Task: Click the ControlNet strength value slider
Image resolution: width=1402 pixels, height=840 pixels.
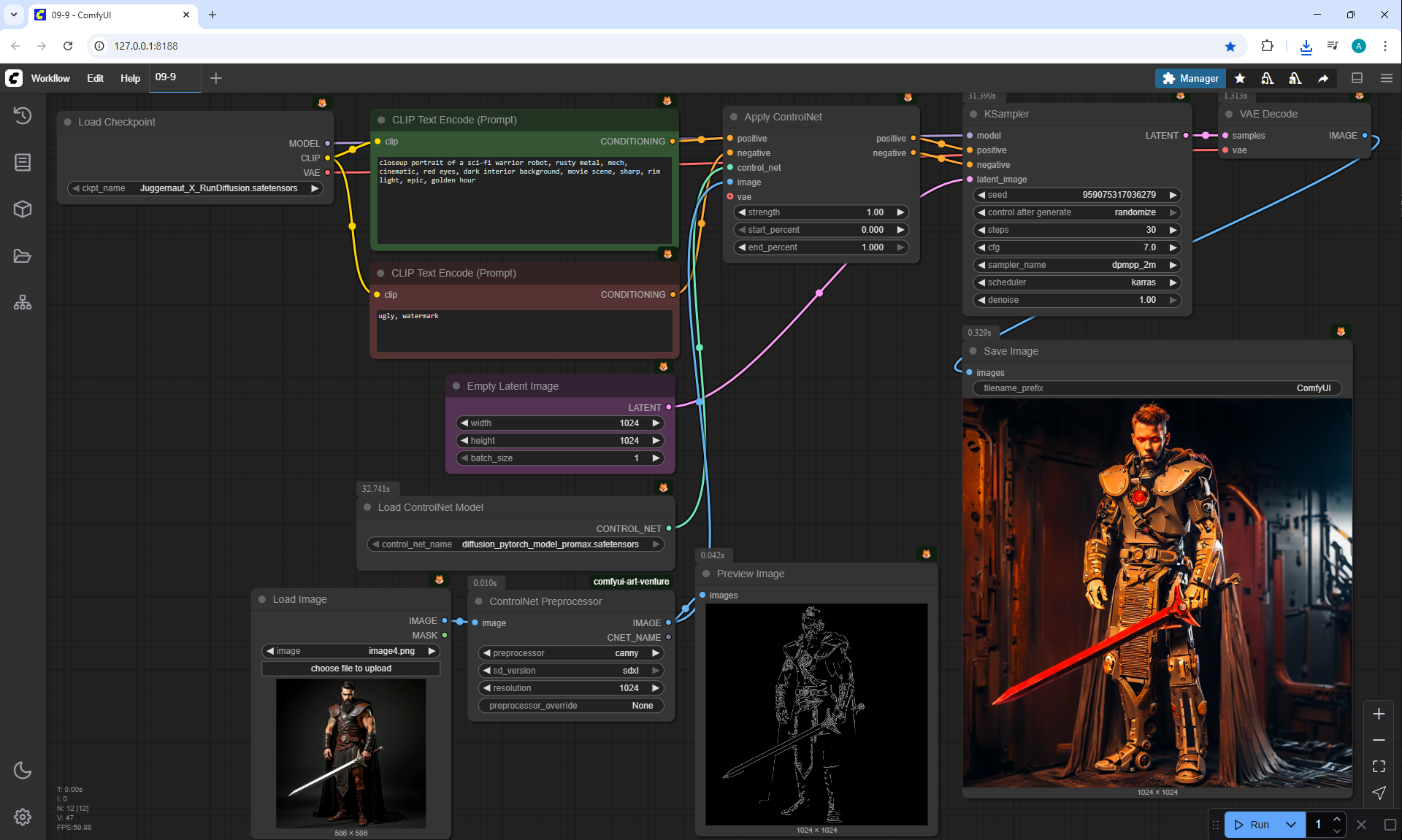Action: pos(821,212)
